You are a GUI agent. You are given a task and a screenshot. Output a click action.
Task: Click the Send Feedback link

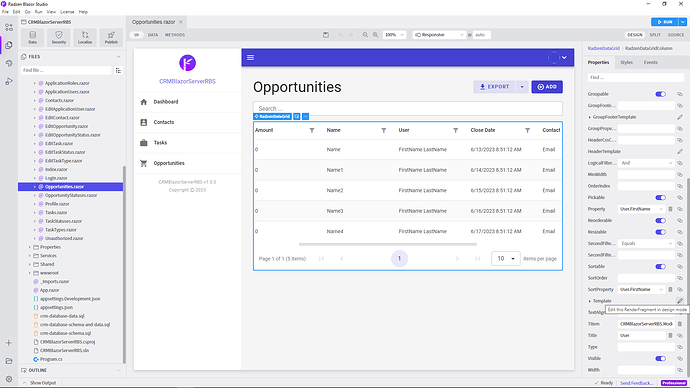(x=636, y=383)
